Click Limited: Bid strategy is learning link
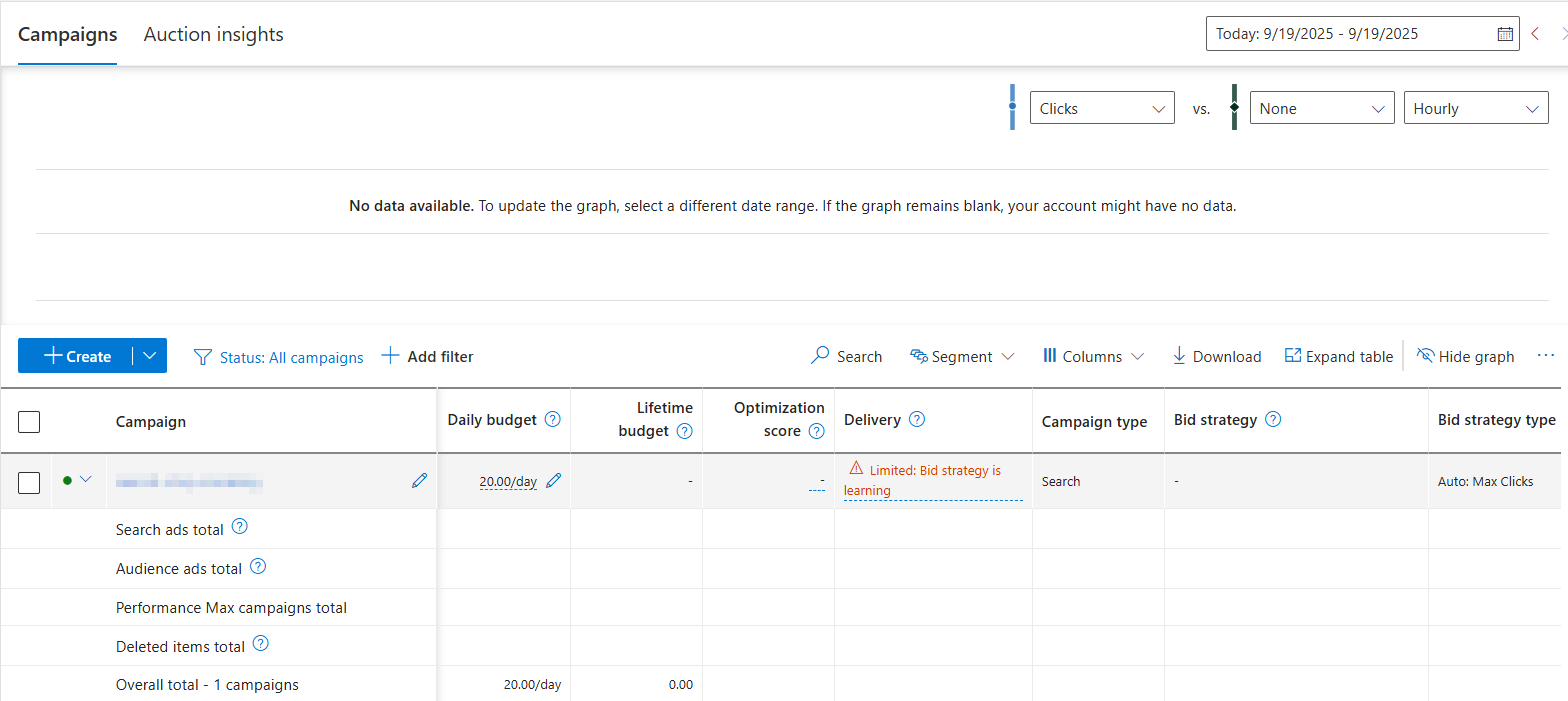This screenshot has width=1568, height=701. click(932, 480)
